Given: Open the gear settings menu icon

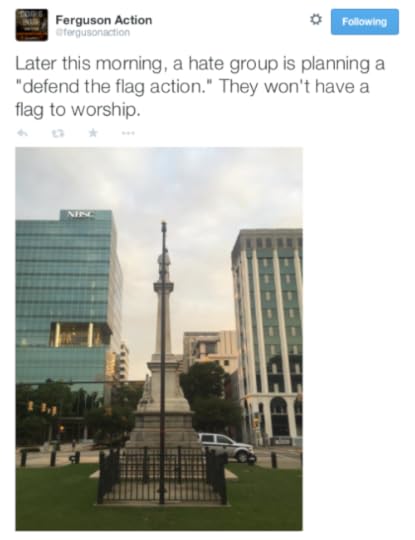Looking at the screenshot, I should pyautogui.click(x=316, y=20).
